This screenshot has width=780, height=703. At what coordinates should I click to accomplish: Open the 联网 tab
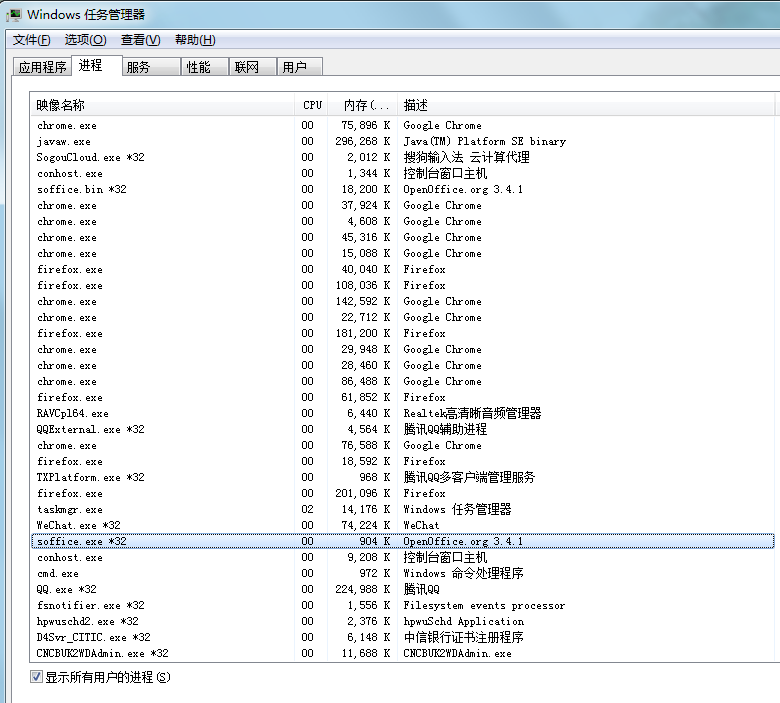point(252,67)
